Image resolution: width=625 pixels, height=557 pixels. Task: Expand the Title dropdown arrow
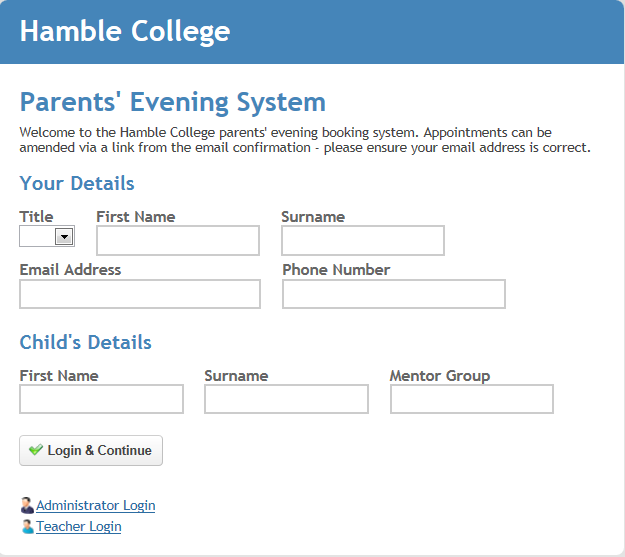pyautogui.click(x=64, y=236)
